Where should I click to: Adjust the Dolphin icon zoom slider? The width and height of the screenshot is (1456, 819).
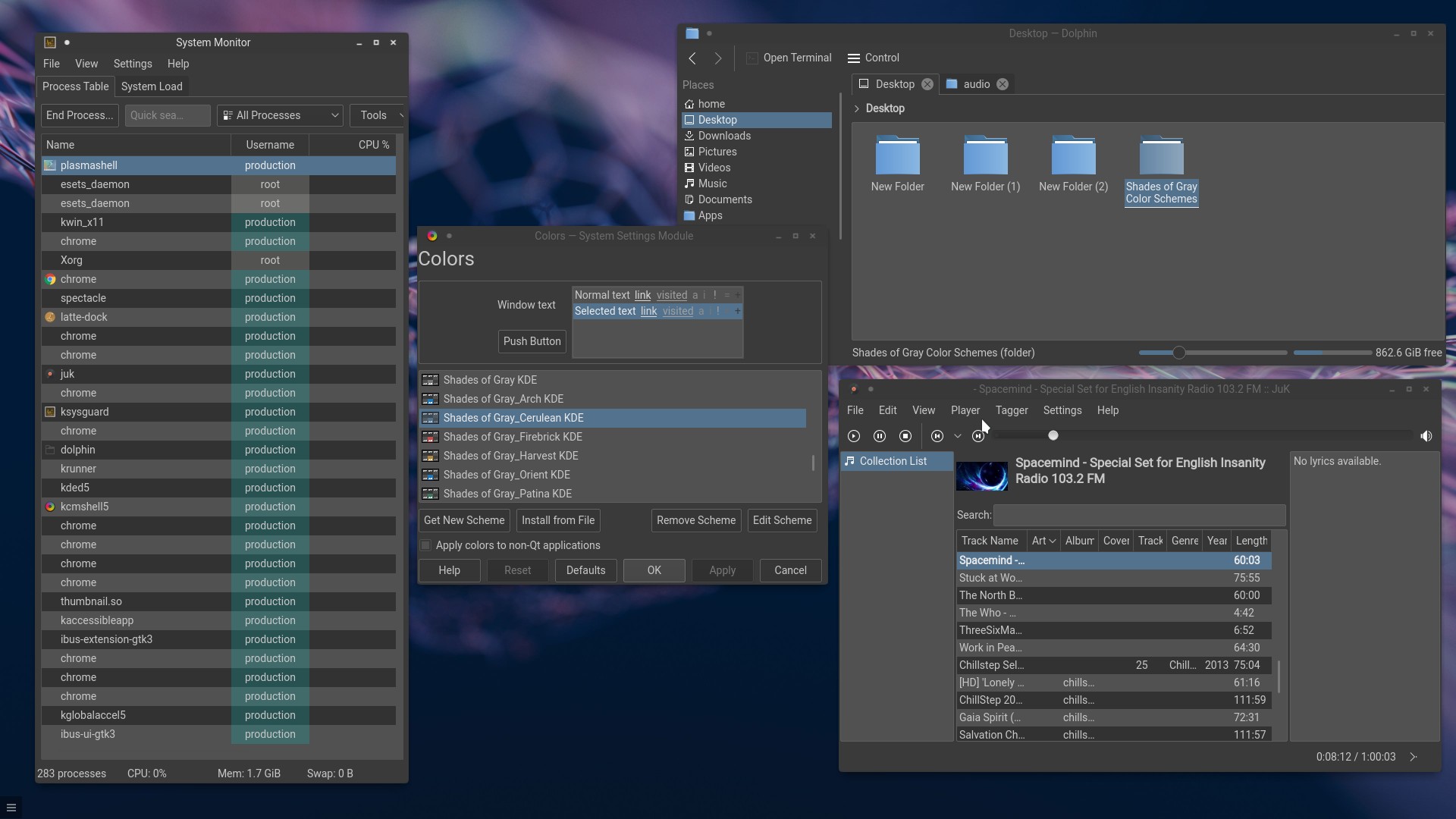[x=1178, y=353]
